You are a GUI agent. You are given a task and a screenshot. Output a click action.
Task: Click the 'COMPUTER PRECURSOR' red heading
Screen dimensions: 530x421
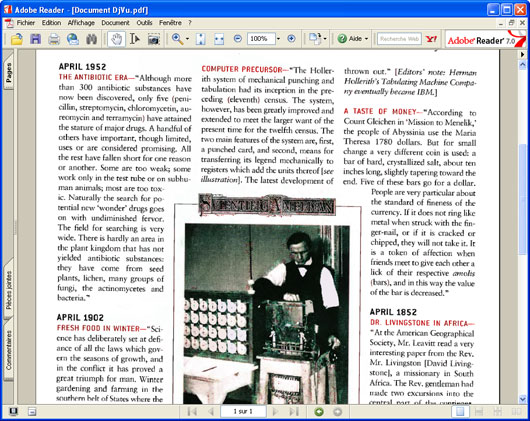point(242,69)
